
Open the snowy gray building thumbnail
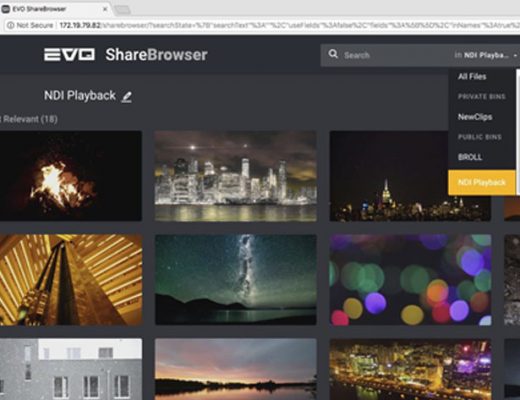click(71, 369)
